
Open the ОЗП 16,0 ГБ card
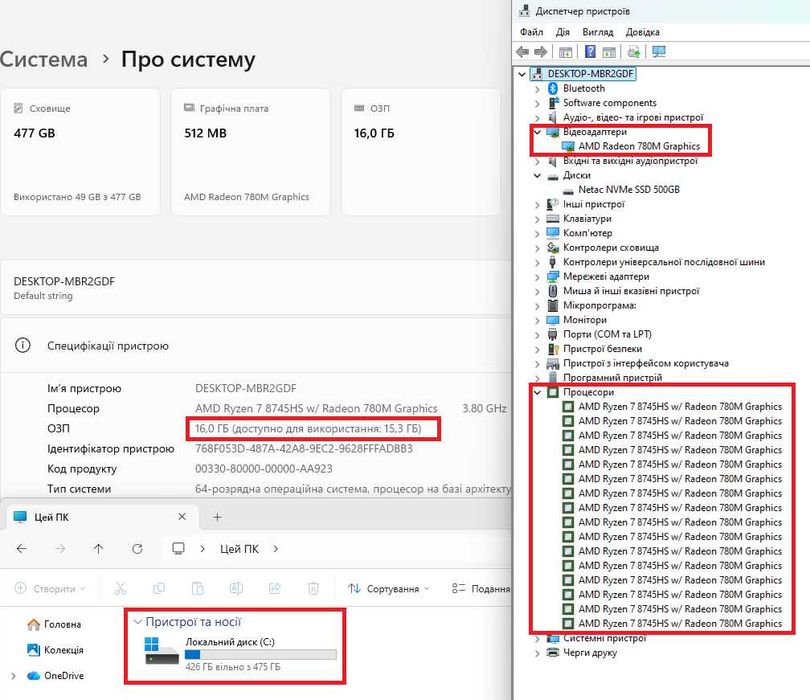[x=421, y=152]
